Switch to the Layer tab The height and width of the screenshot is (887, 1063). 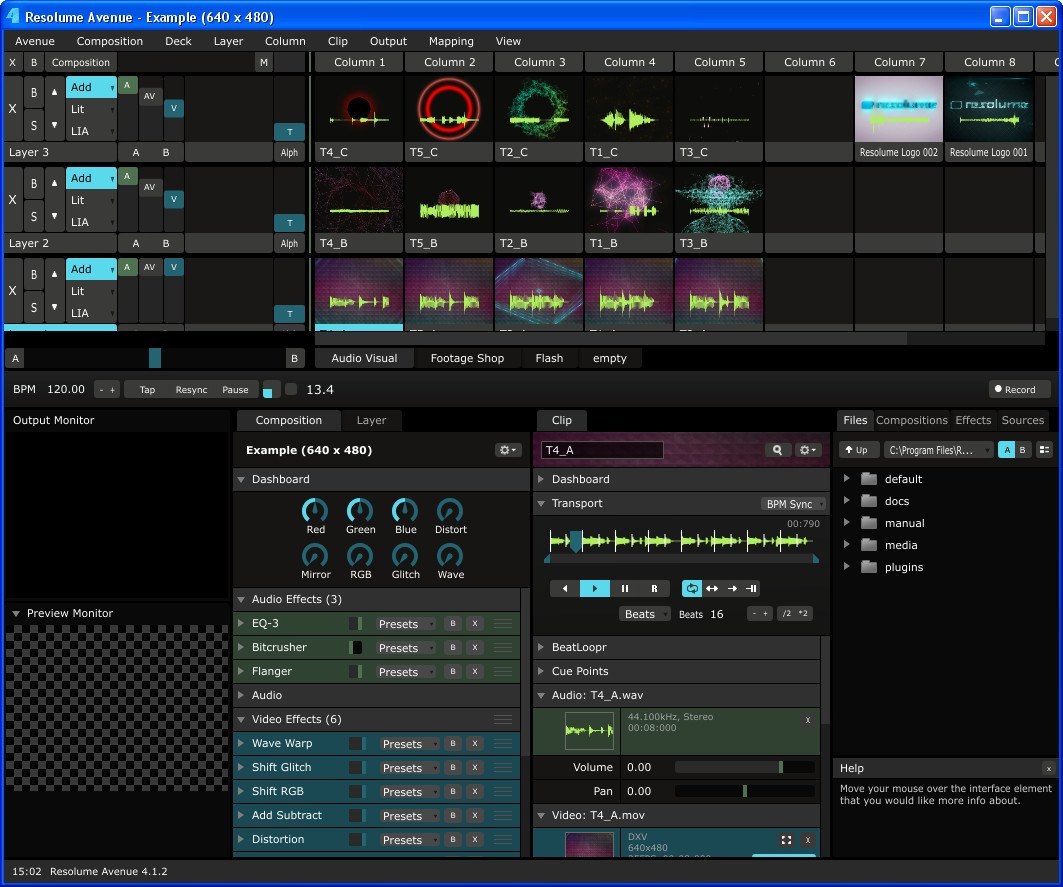[372, 420]
